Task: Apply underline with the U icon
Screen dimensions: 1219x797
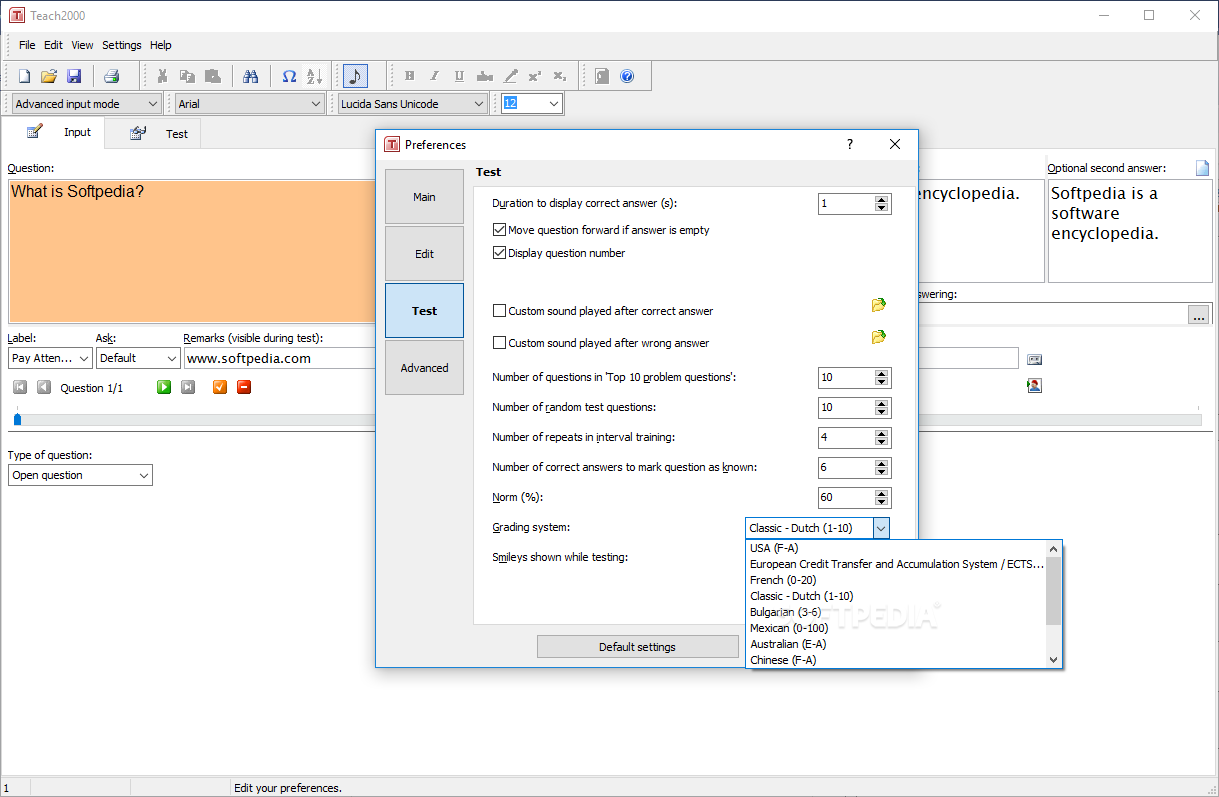Action: tap(459, 76)
